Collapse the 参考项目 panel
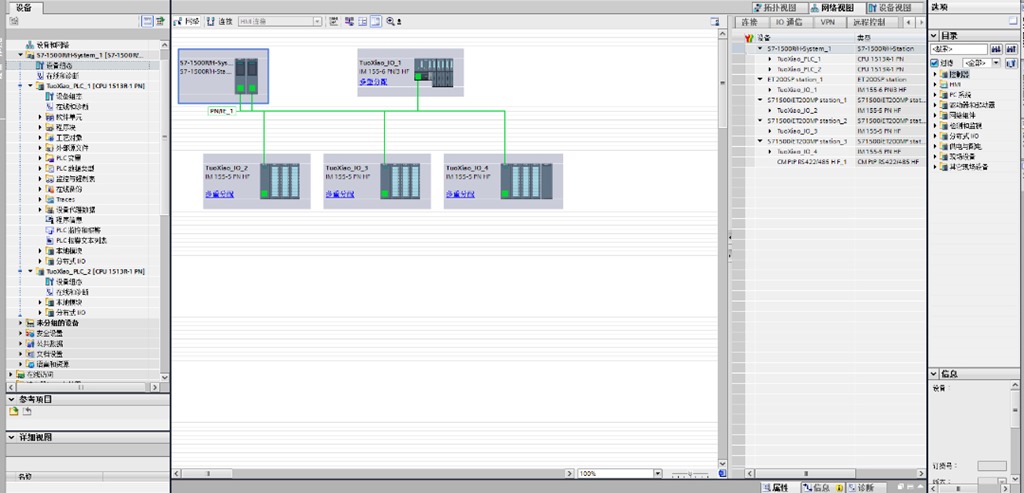This screenshot has height=493, width=1024. coord(11,399)
